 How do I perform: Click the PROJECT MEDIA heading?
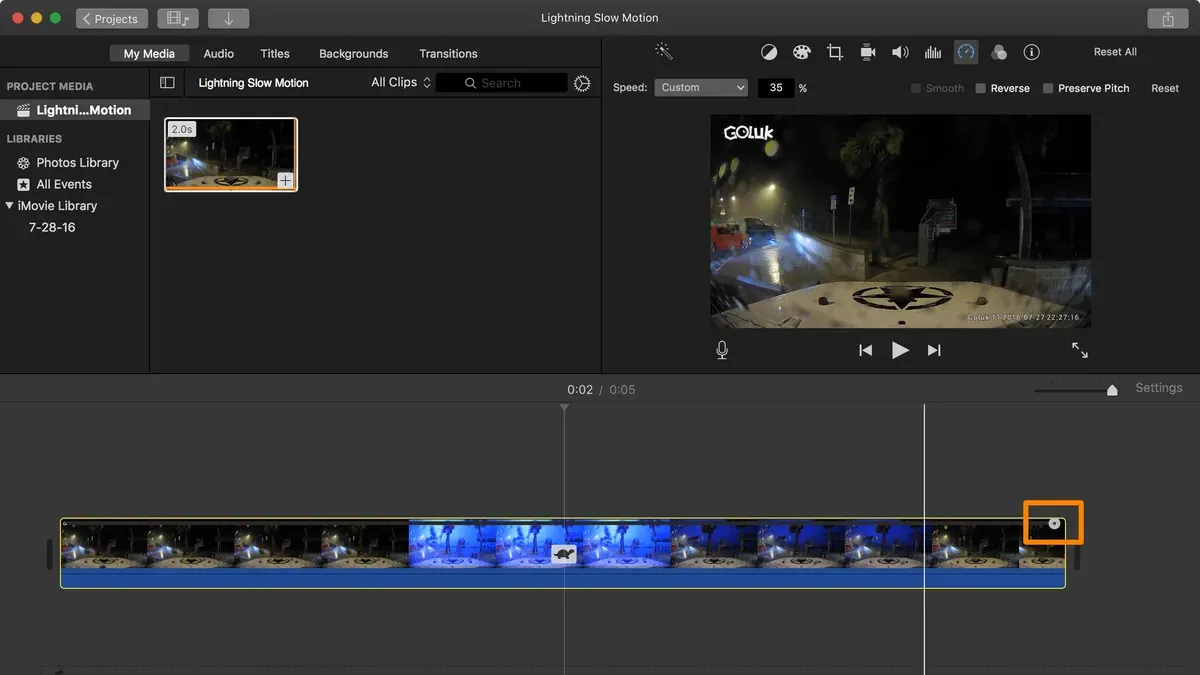50,86
